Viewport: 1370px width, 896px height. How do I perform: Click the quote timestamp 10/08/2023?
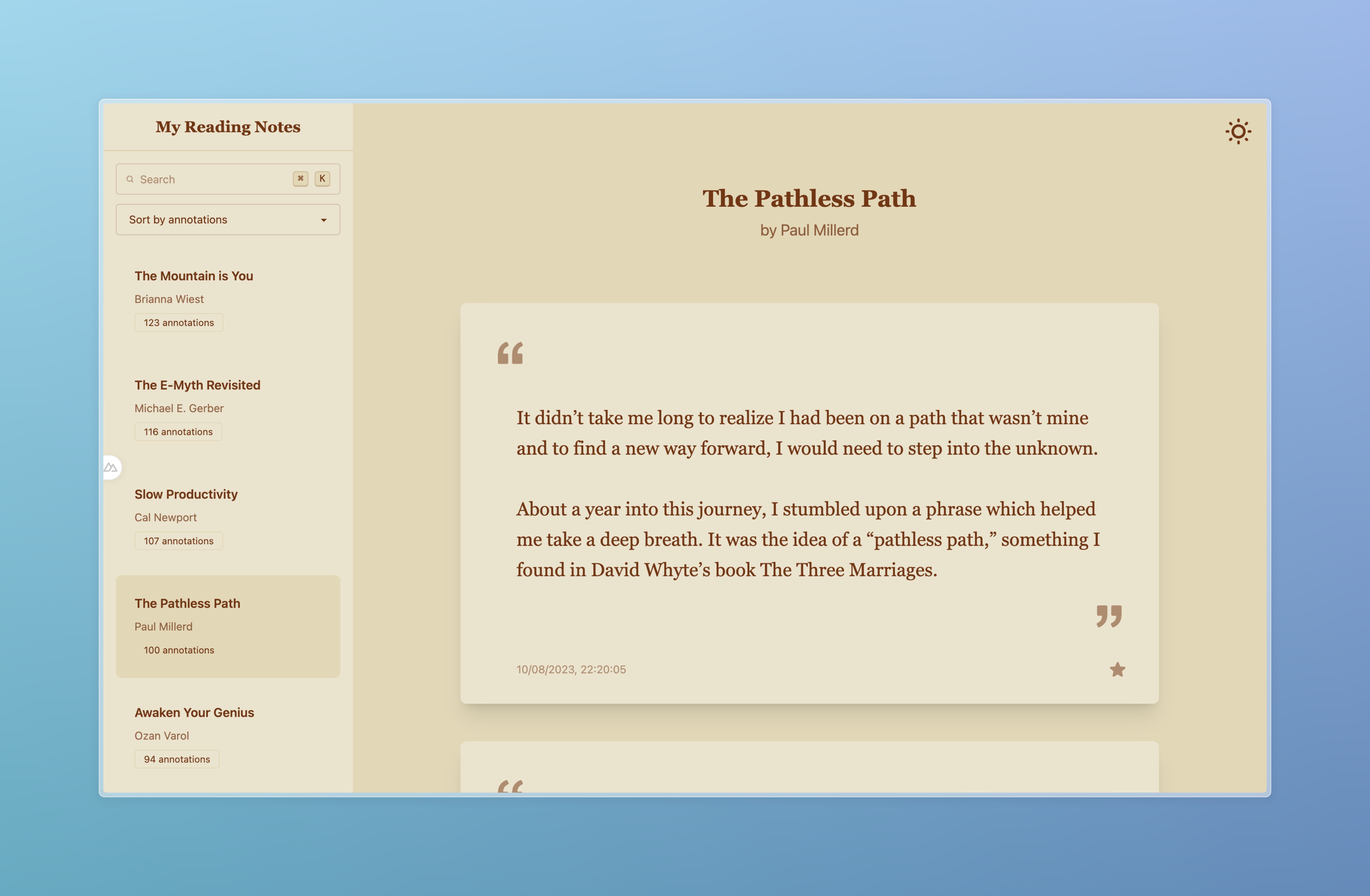tap(571, 669)
